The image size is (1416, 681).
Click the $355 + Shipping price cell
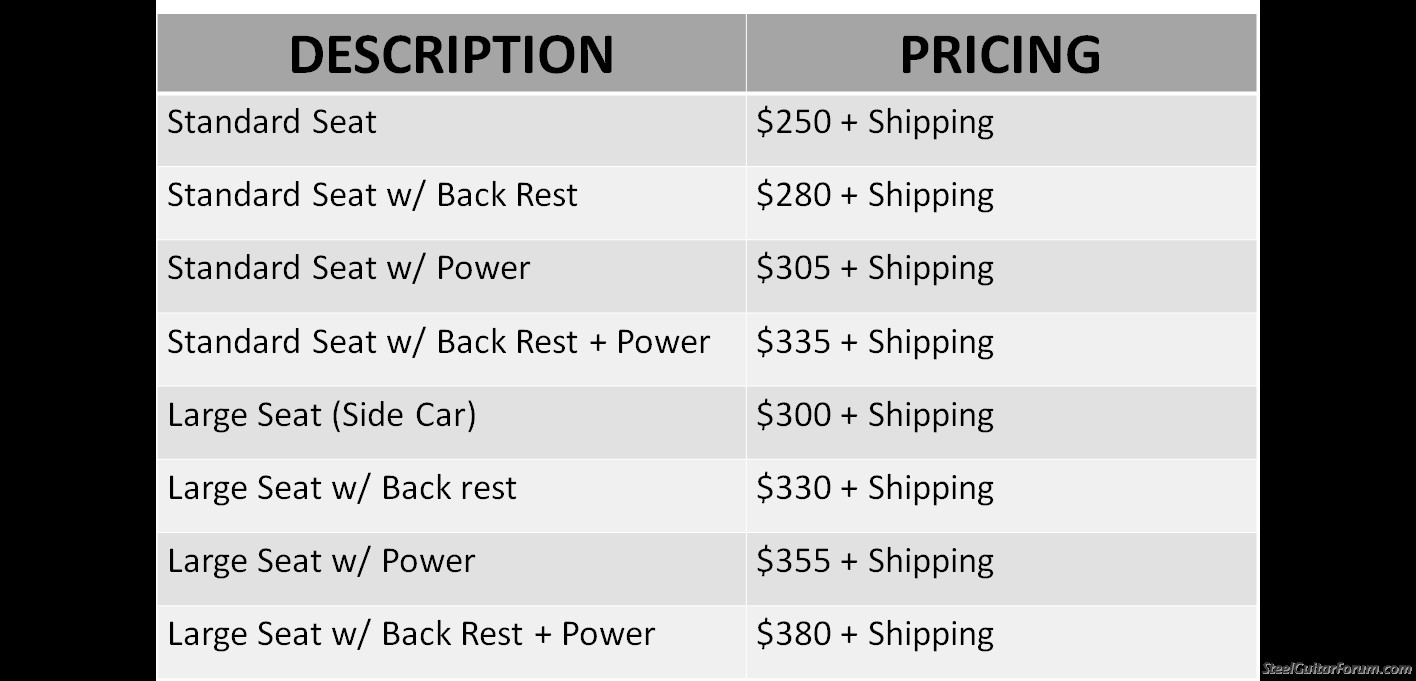click(875, 561)
